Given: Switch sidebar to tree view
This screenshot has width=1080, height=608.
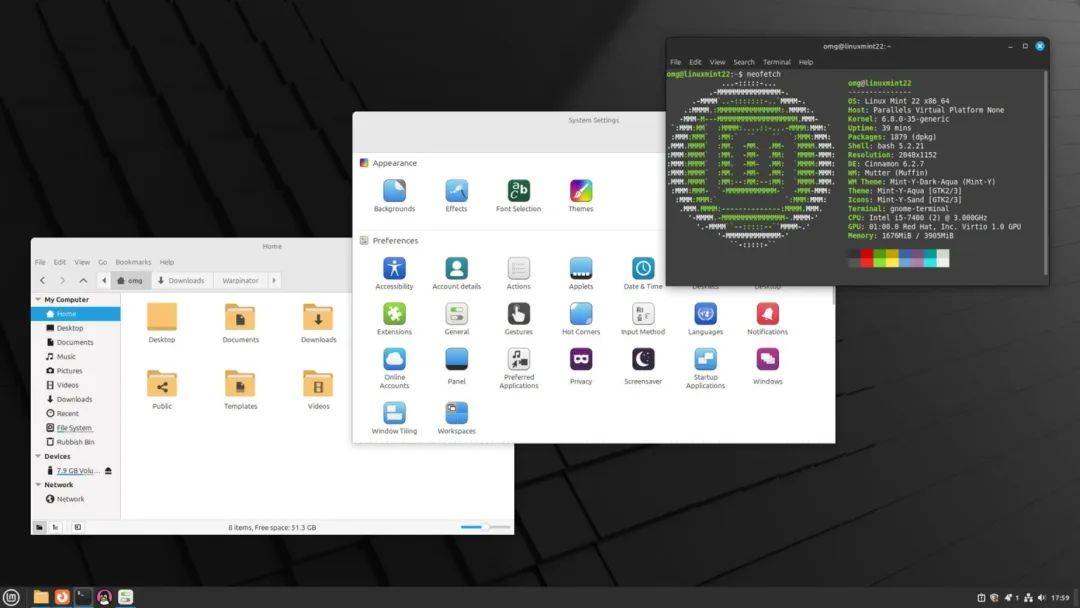Looking at the screenshot, I should coord(55,527).
